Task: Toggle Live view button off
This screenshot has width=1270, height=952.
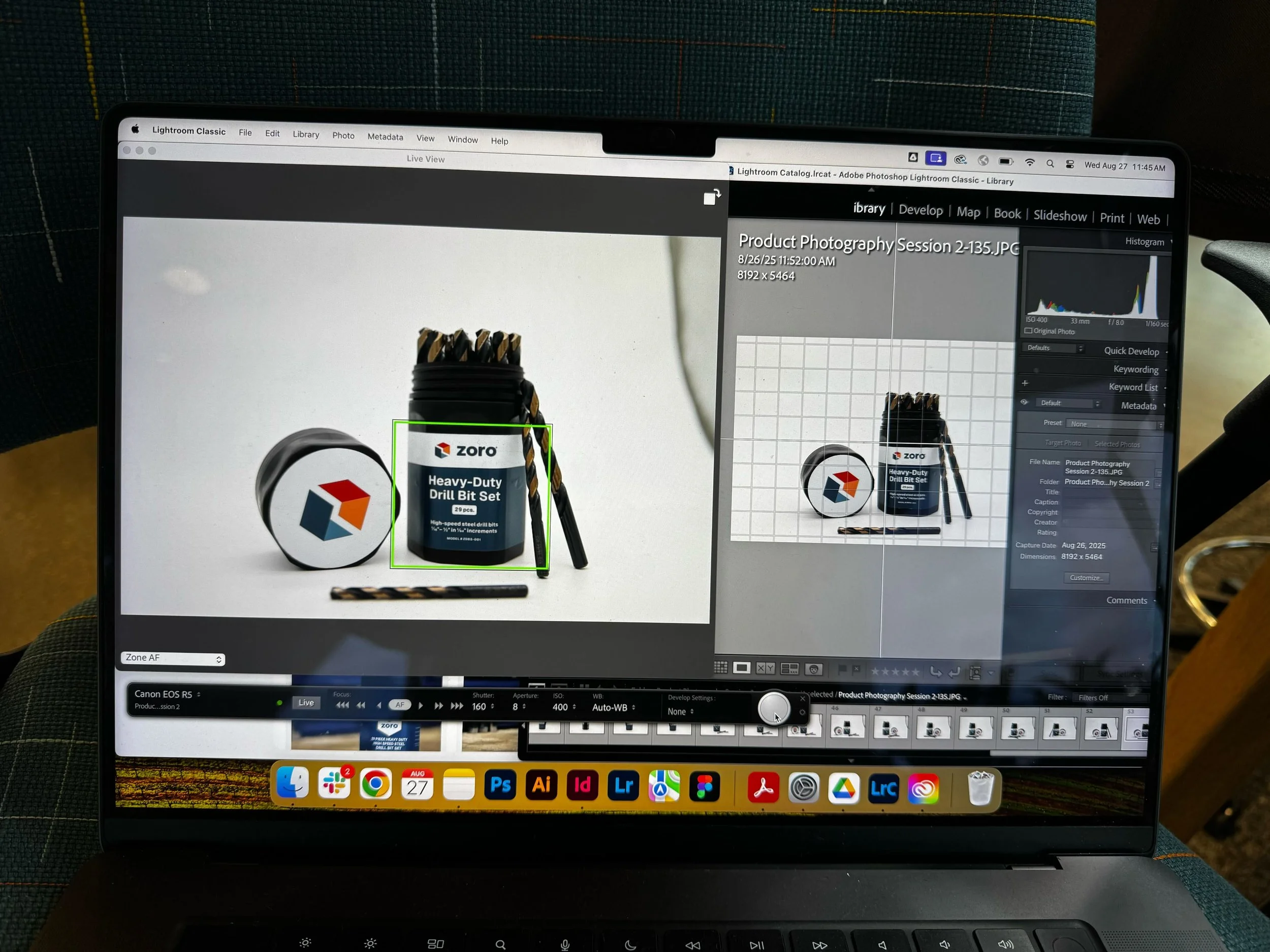Action: pos(306,702)
